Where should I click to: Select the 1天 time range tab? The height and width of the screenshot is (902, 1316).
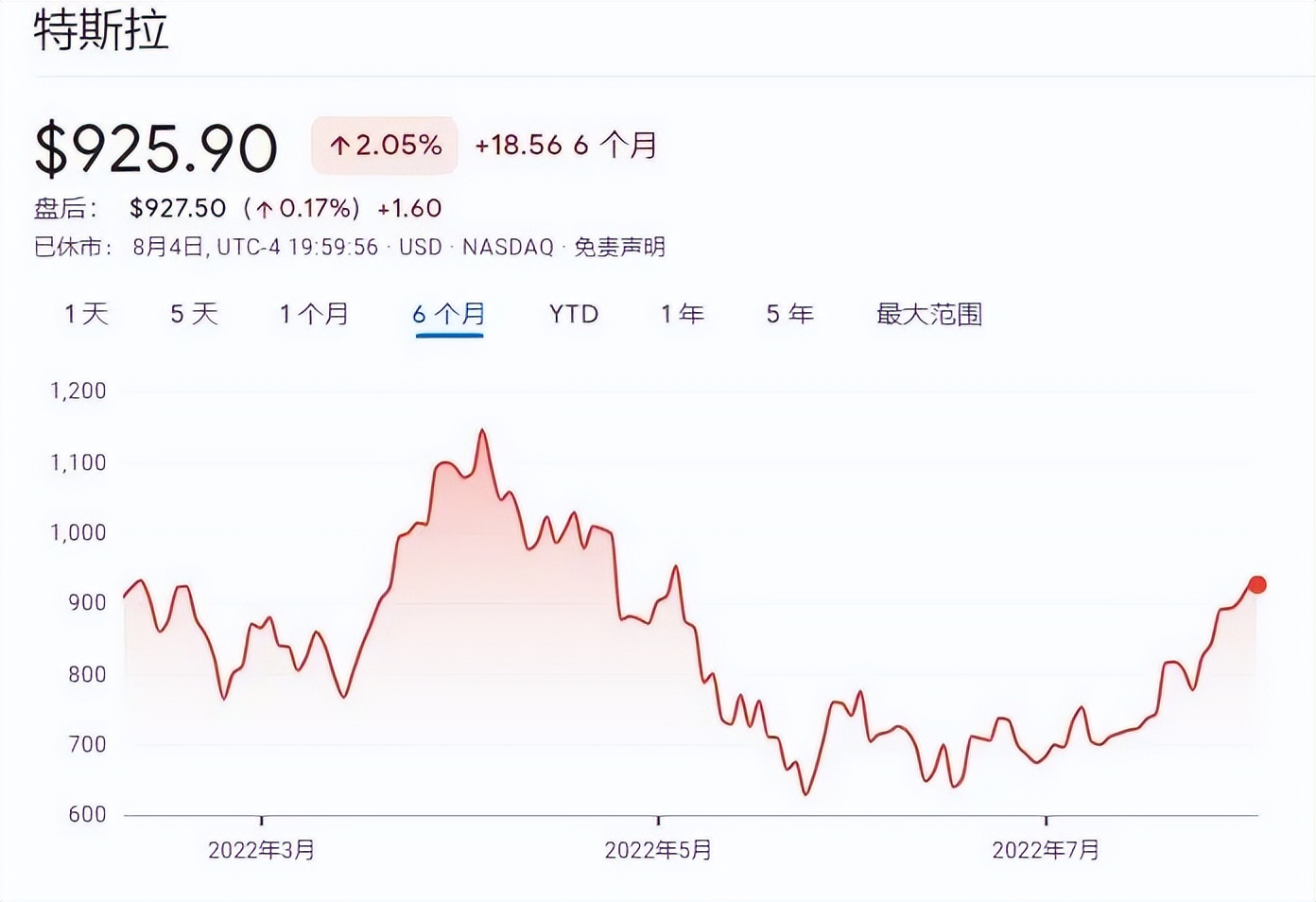(x=86, y=314)
